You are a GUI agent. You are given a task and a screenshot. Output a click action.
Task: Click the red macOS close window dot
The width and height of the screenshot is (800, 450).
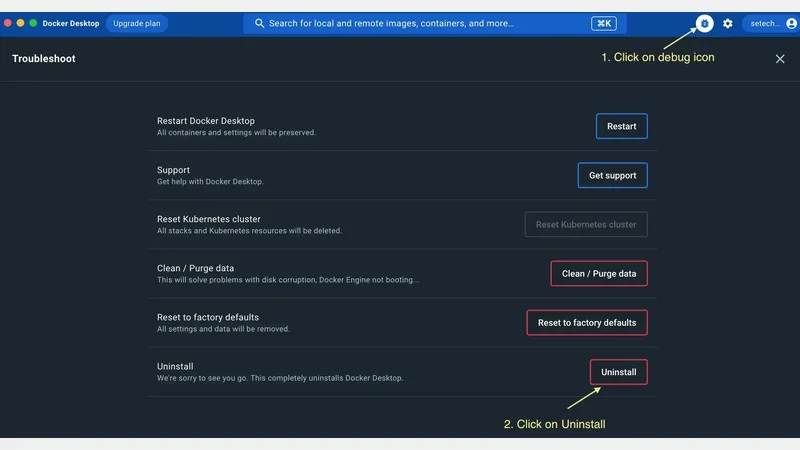coord(8,23)
